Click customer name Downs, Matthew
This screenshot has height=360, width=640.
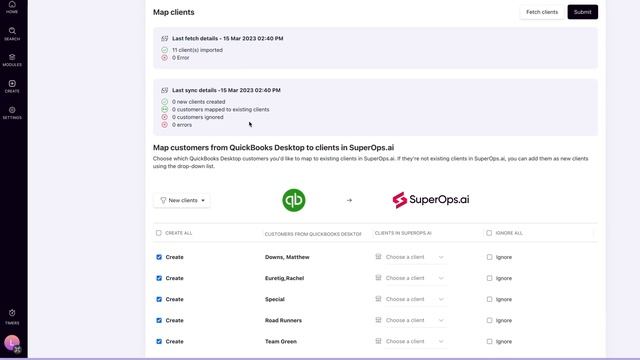[287, 257]
